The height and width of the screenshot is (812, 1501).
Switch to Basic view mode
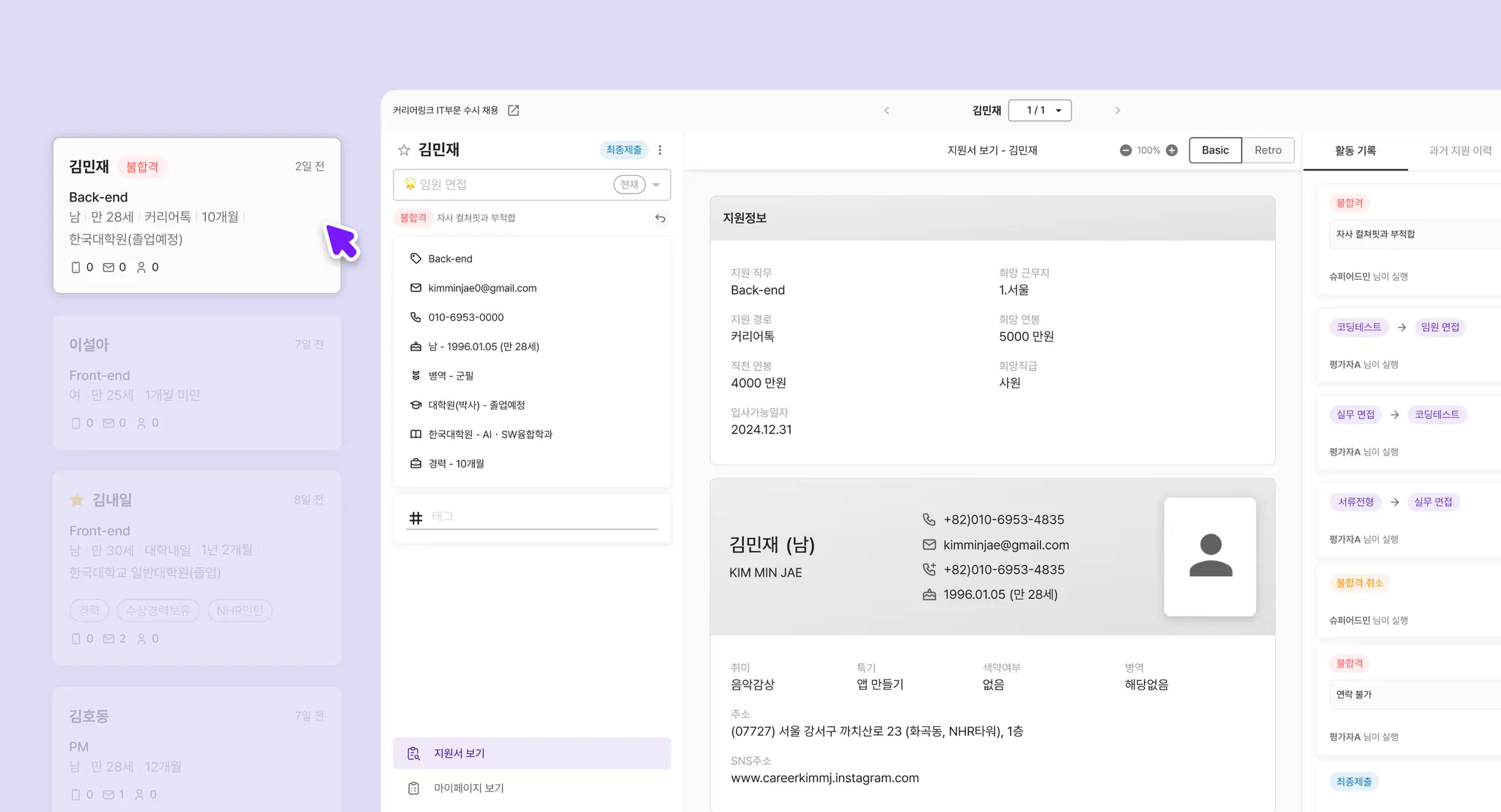pos(1215,150)
